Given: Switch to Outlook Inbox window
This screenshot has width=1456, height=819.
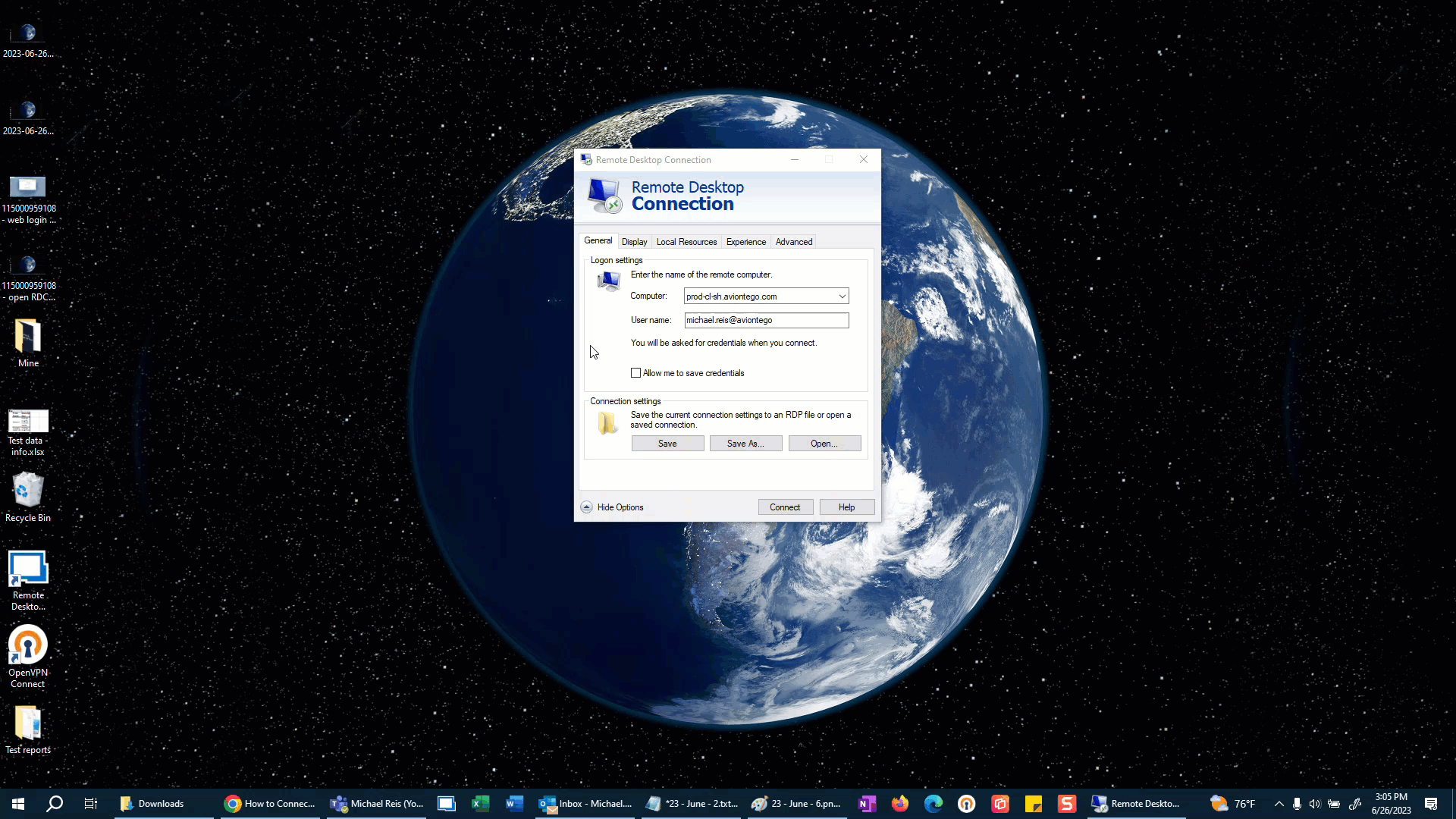Looking at the screenshot, I should (585, 804).
